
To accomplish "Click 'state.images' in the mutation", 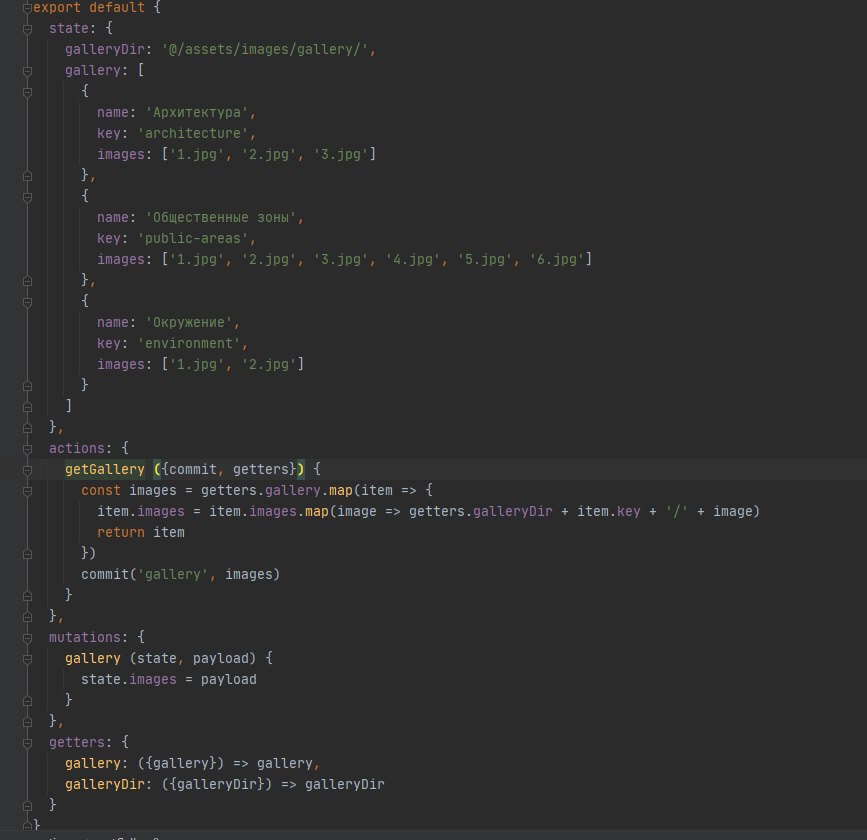I will [x=129, y=679].
